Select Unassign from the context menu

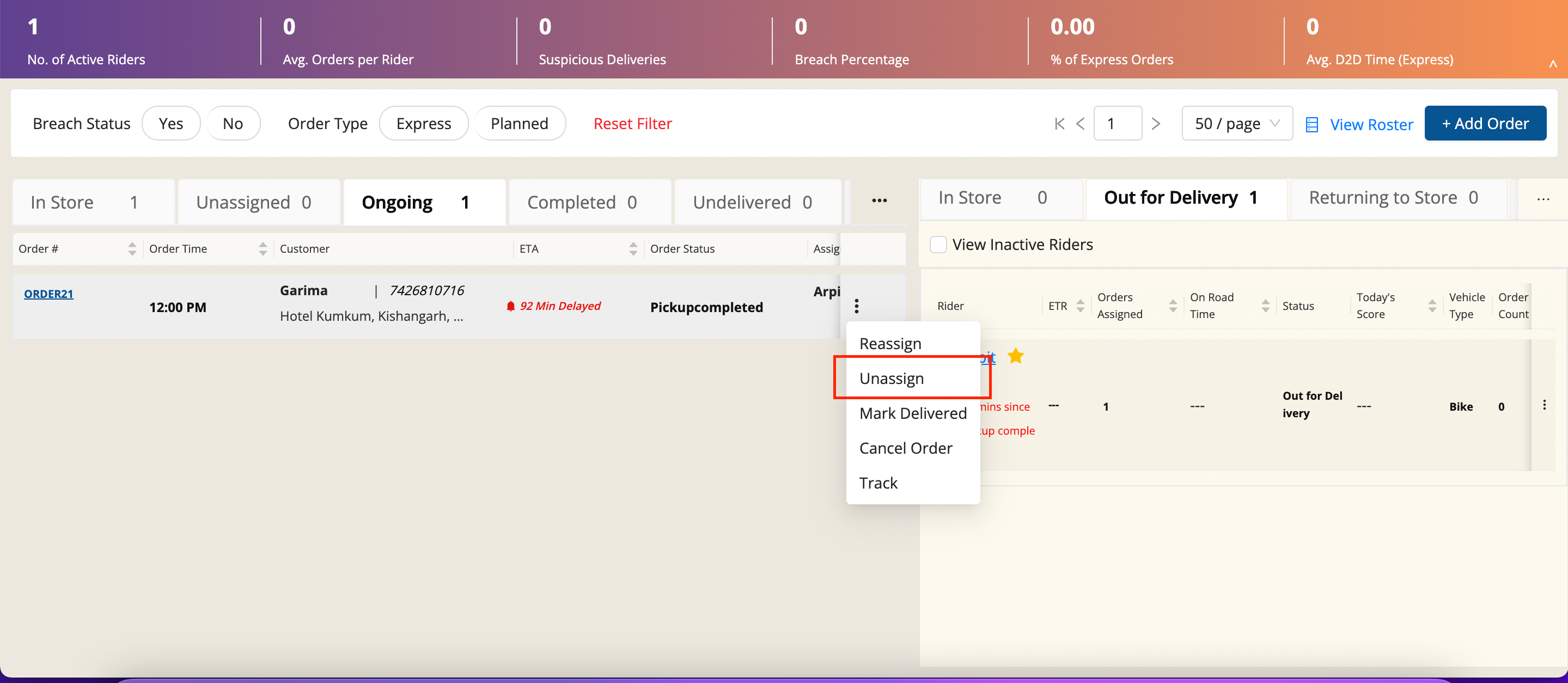tap(891, 379)
